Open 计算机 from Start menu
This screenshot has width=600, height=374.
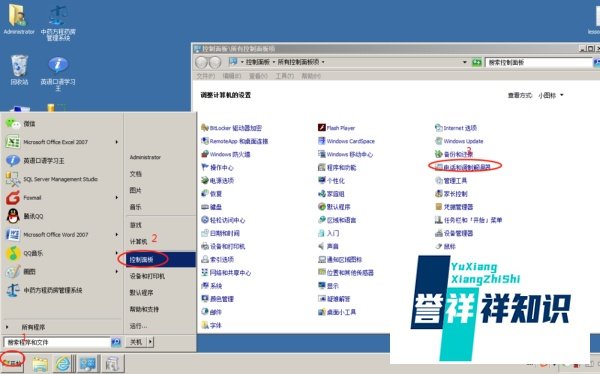coord(138,242)
